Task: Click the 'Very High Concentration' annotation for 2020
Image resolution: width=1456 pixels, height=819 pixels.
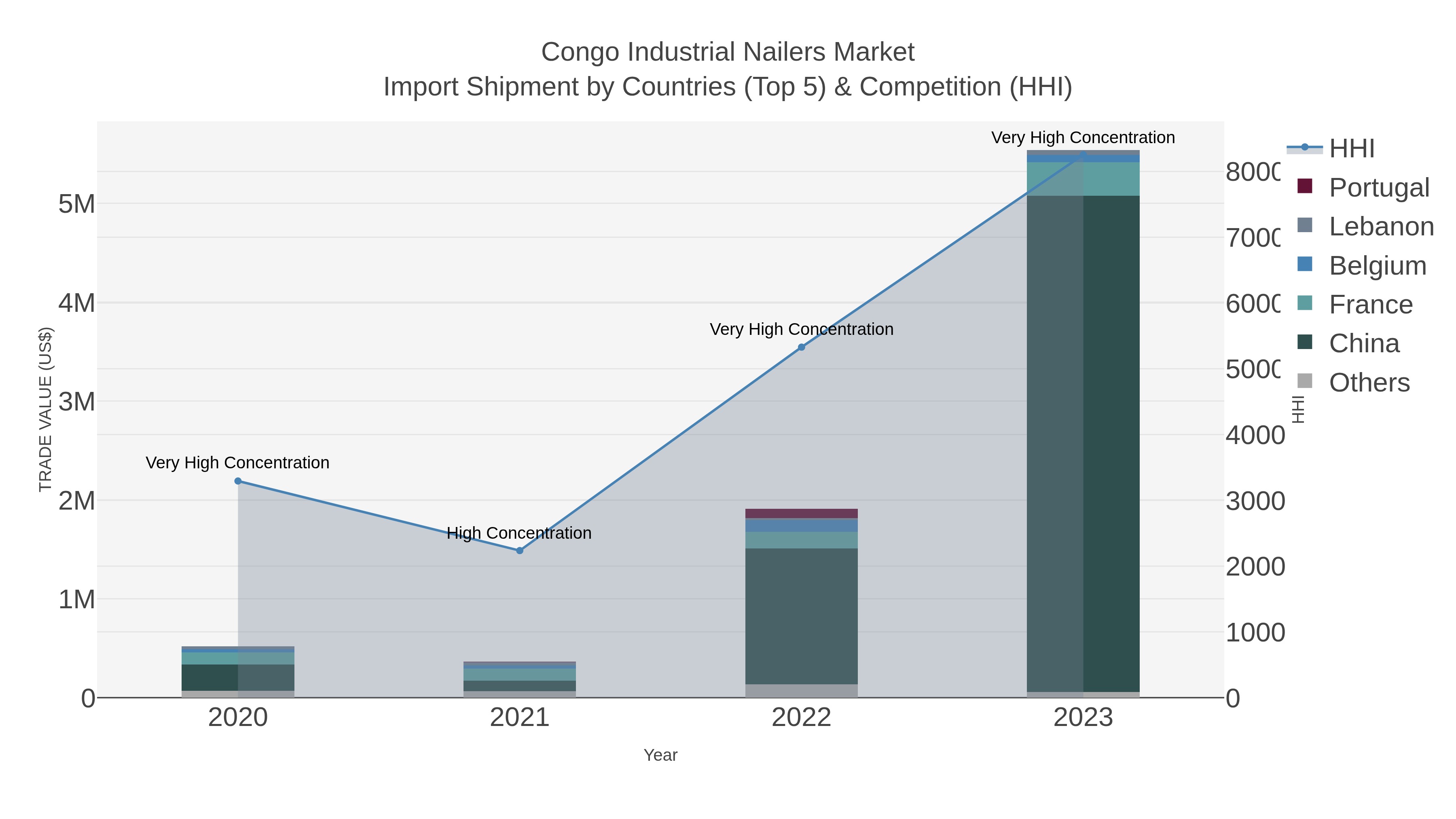Action: [x=237, y=462]
